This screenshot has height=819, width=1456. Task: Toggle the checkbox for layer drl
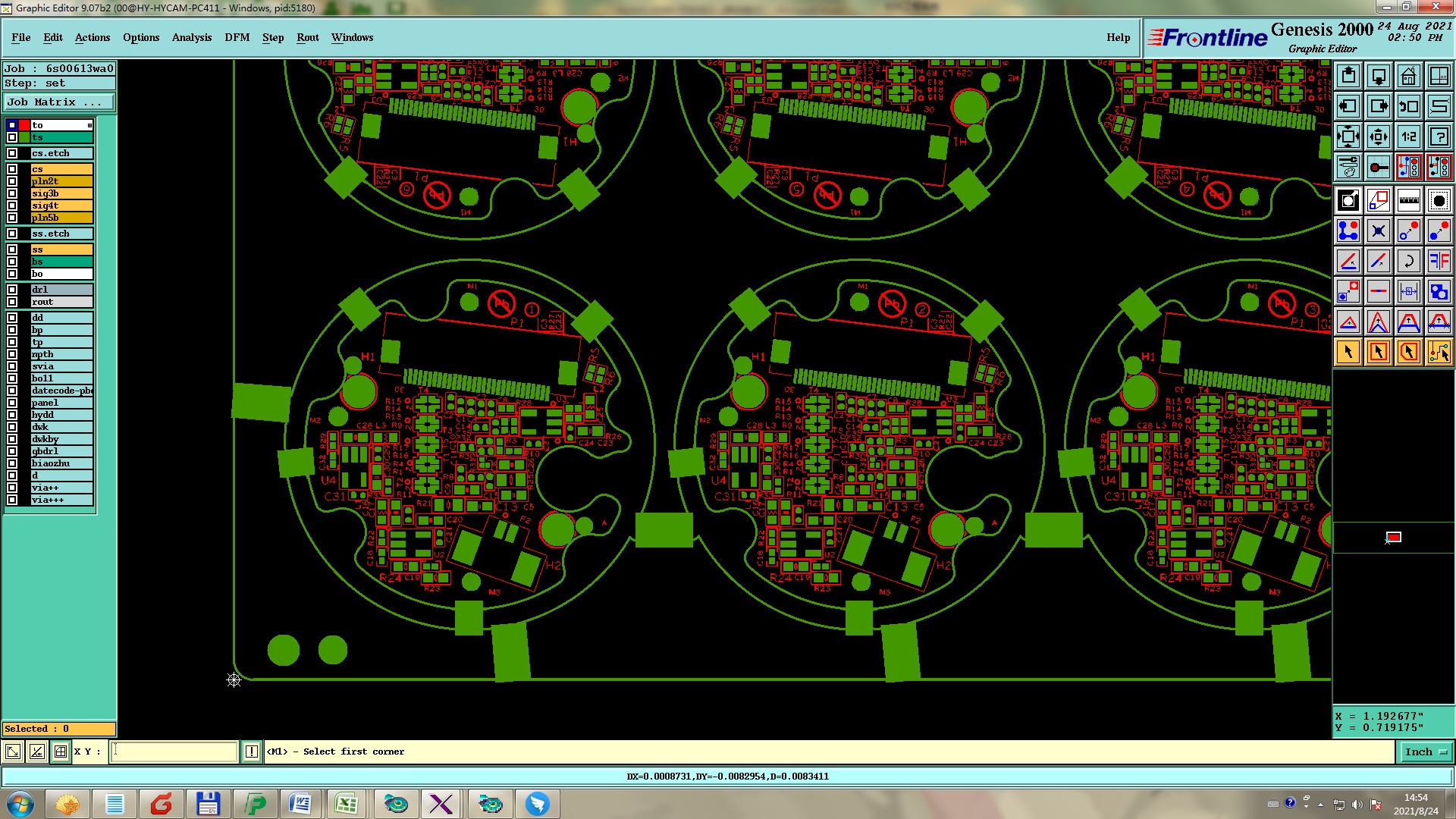[12, 290]
